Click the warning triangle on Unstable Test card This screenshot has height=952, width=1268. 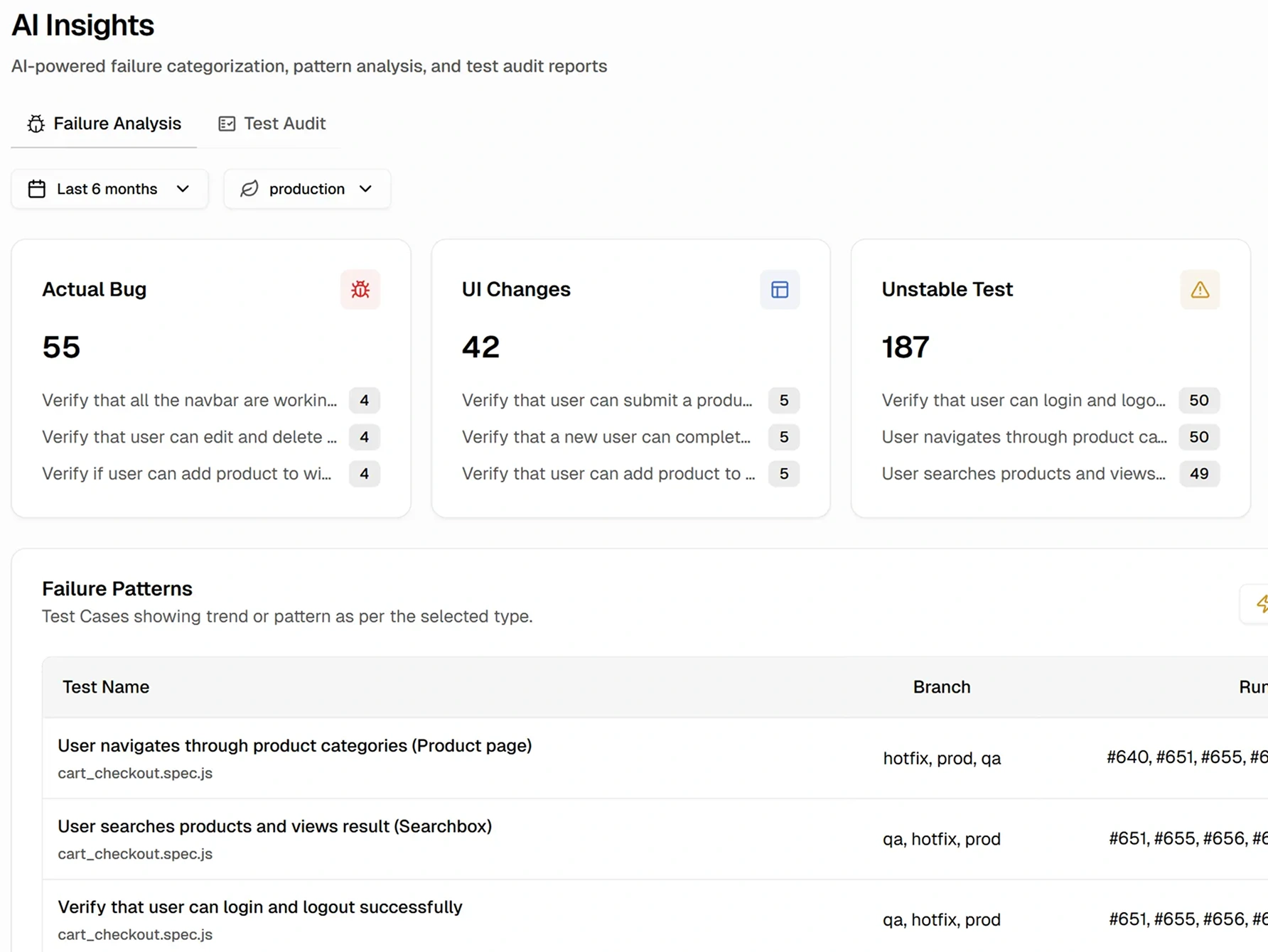click(x=1200, y=289)
